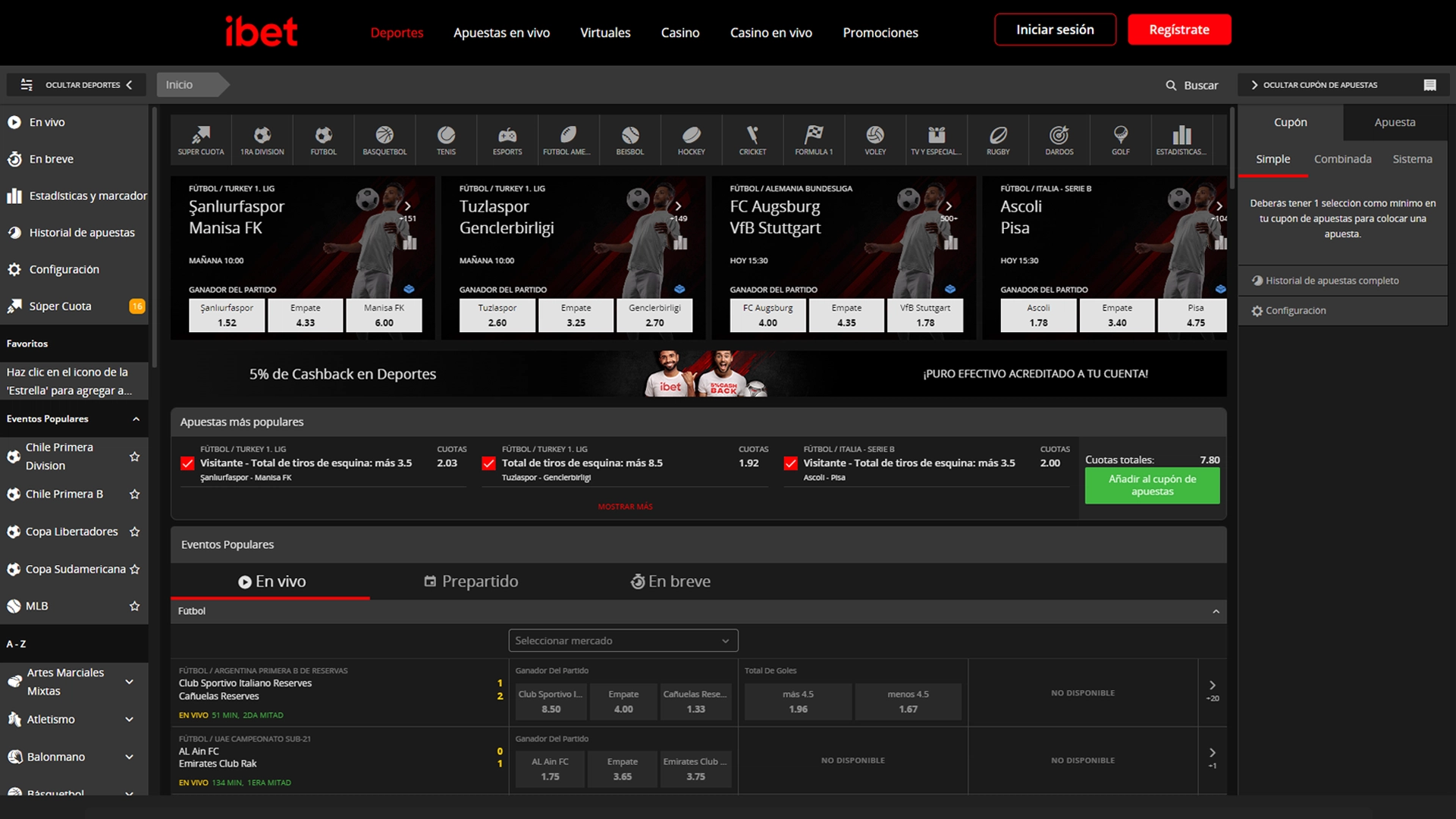The image size is (1456, 819).
Task: Open the Estadisticas bar chart icon
Action: coord(1181,140)
